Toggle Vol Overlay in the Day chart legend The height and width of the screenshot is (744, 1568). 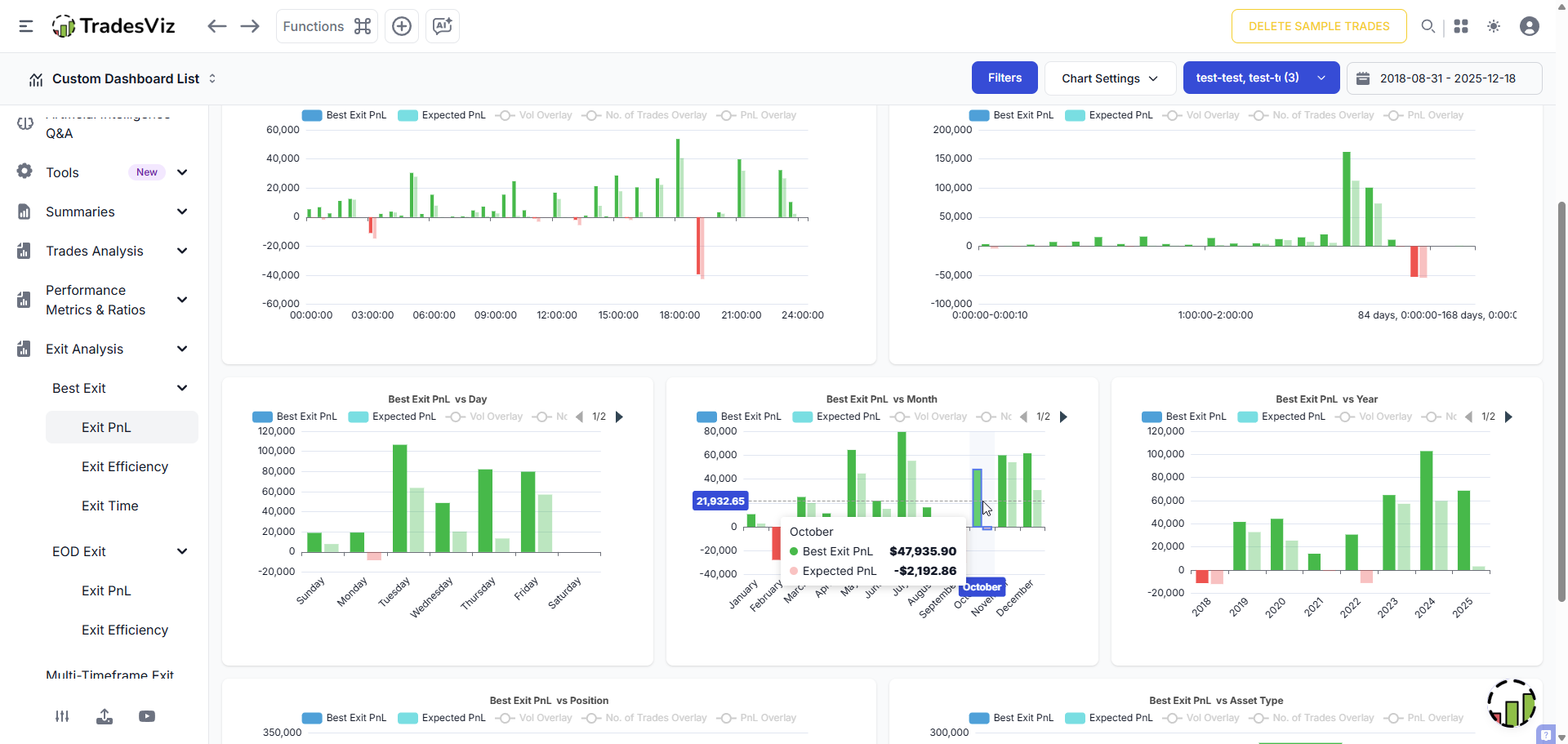(x=484, y=417)
